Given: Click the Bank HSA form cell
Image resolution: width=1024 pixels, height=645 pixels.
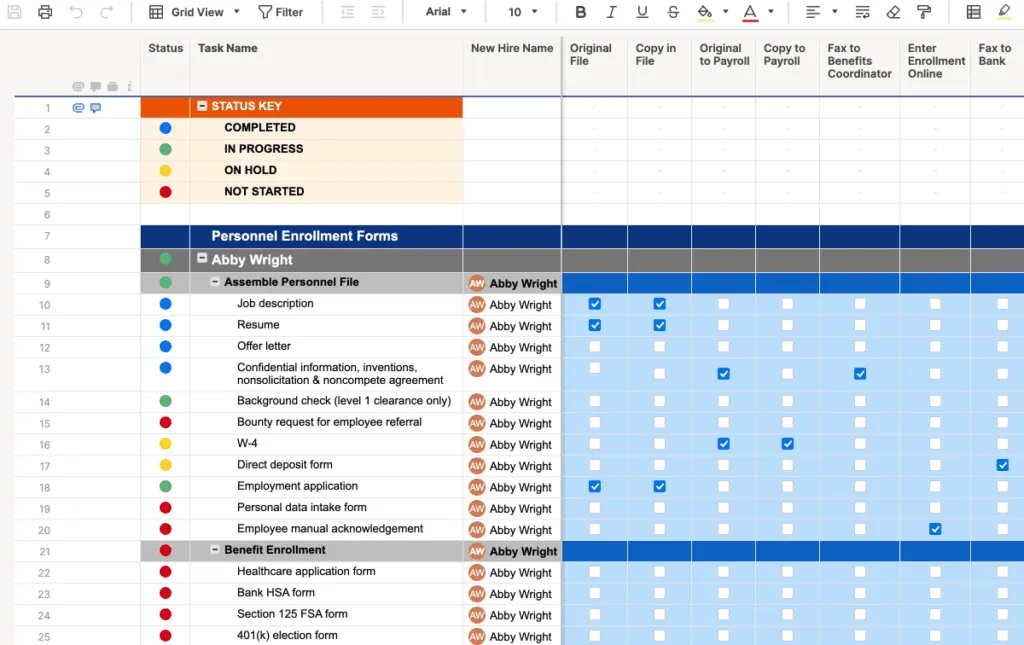Looking at the screenshot, I should point(327,593).
